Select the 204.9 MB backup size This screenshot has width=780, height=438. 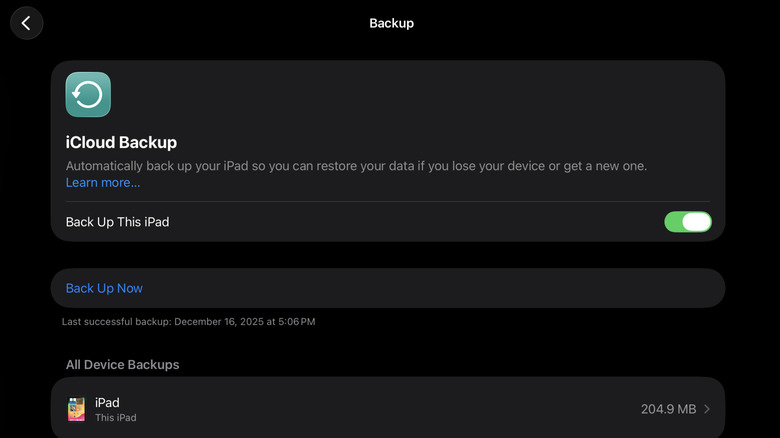click(668, 409)
